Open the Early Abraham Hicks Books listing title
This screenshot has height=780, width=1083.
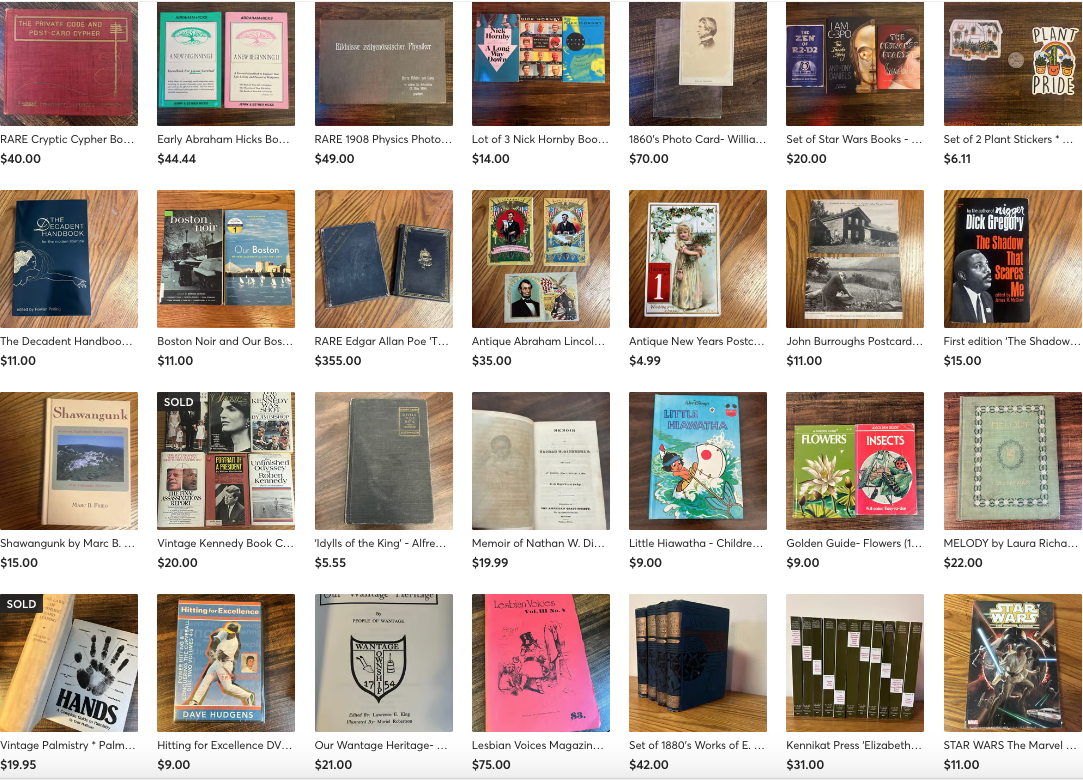click(x=223, y=139)
